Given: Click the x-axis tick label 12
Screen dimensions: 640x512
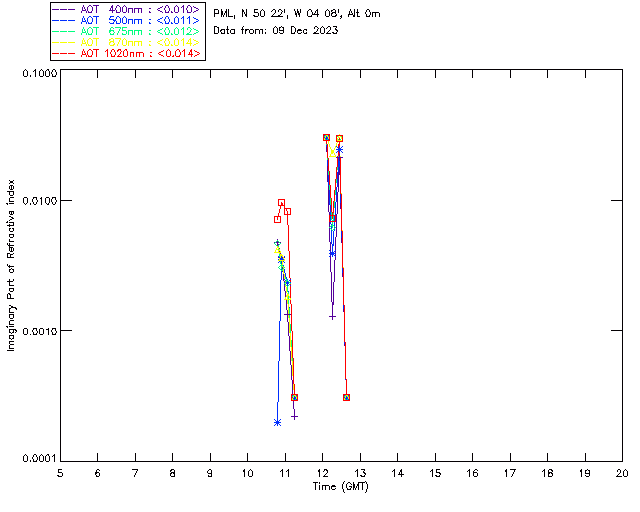Looking at the screenshot, I should point(322,473).
